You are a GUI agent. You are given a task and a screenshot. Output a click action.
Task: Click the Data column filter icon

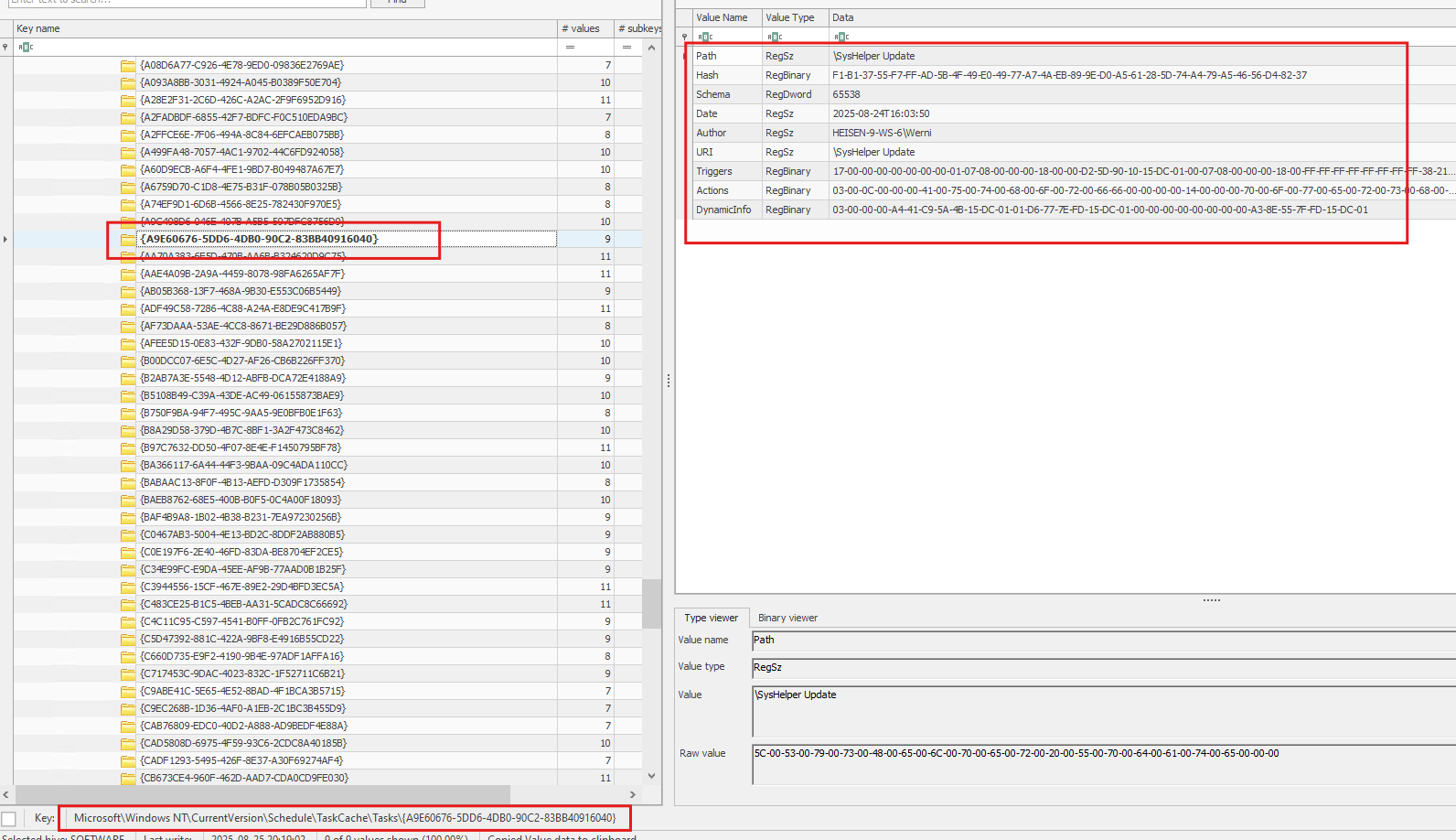[x=841, y=37]
